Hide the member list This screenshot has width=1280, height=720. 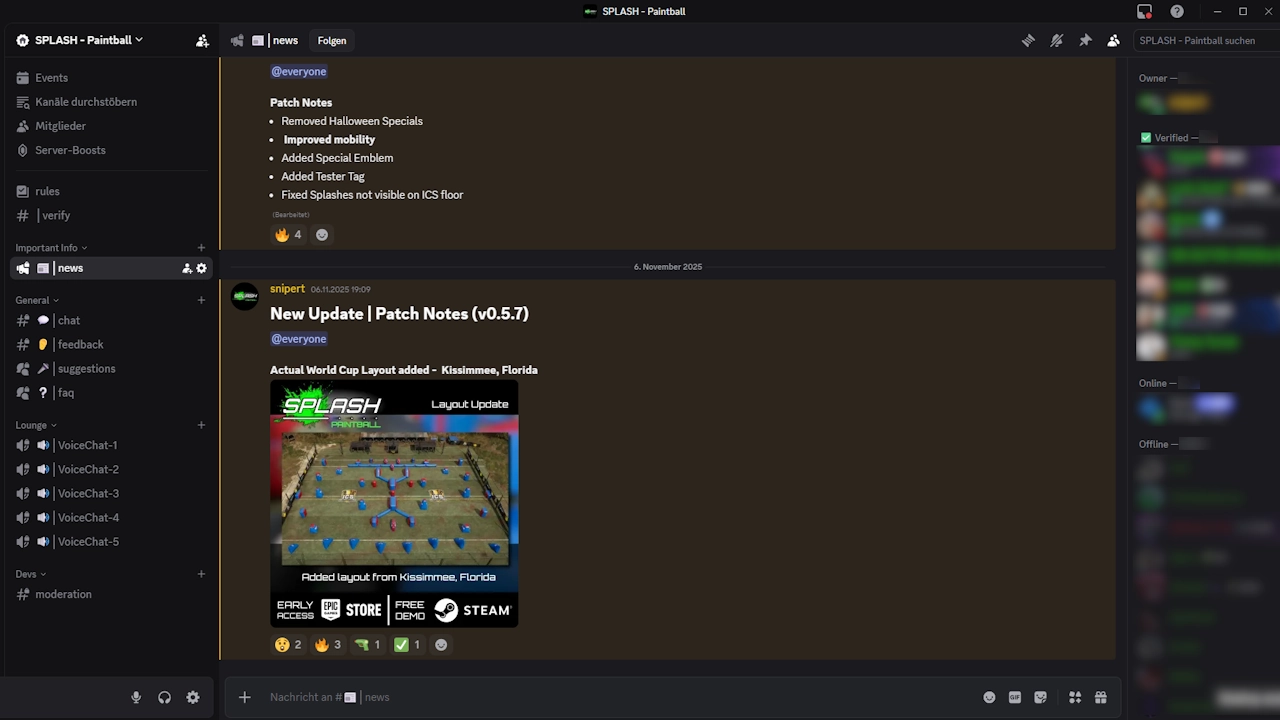(x=1114, y=40)
